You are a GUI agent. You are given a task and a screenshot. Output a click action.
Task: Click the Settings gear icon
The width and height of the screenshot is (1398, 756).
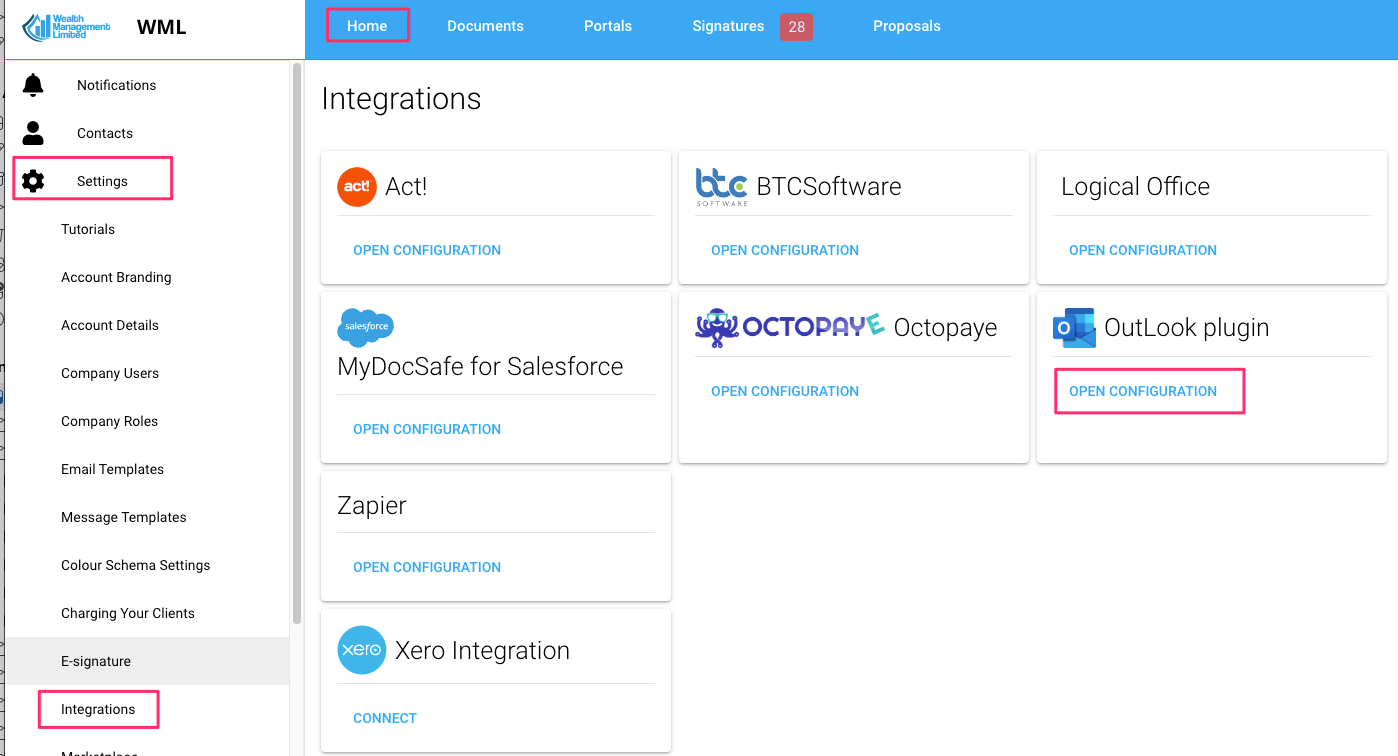click(33, 181)
